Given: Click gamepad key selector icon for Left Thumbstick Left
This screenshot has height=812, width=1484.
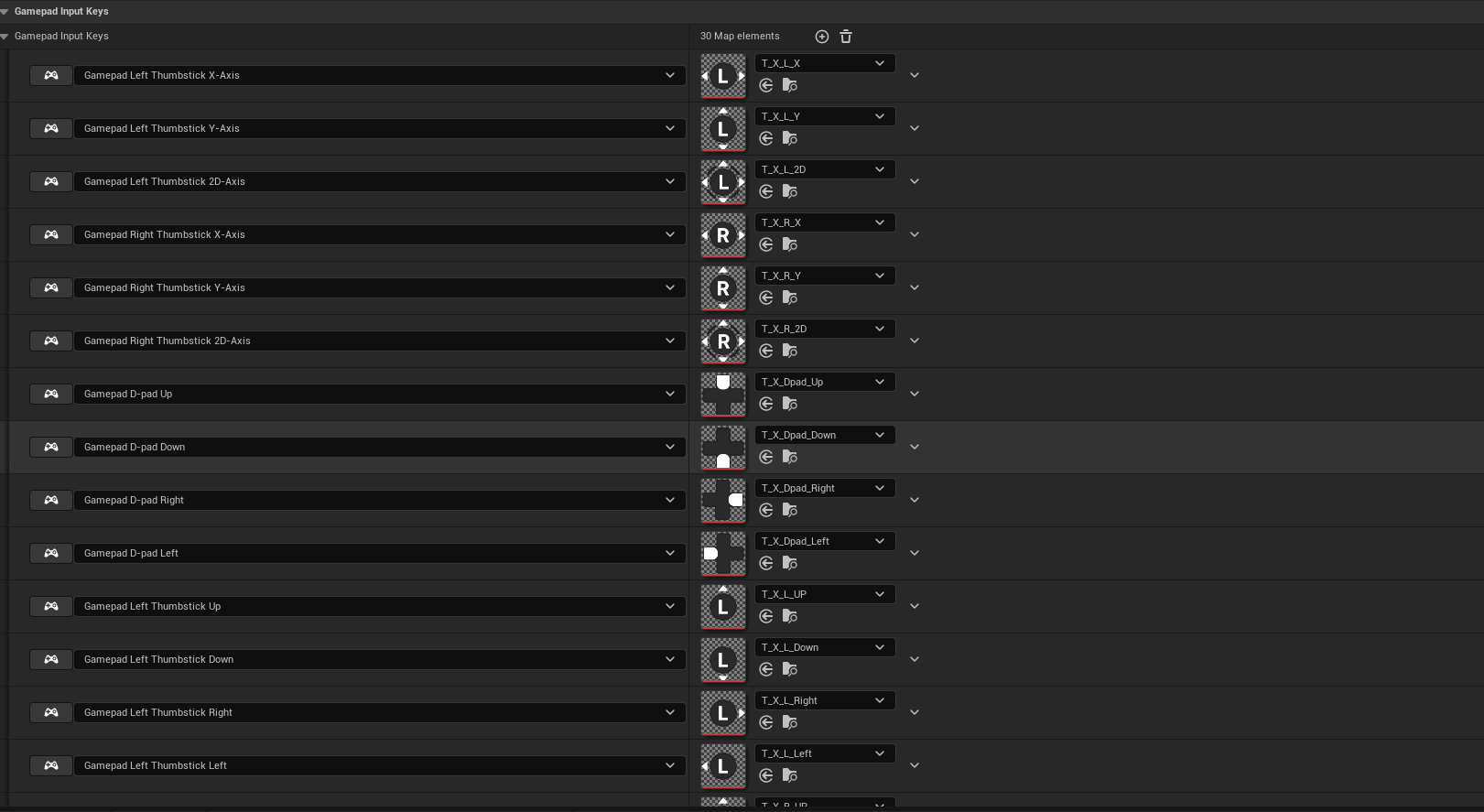Looking at the screenshot, I should [x=51, y=765].
